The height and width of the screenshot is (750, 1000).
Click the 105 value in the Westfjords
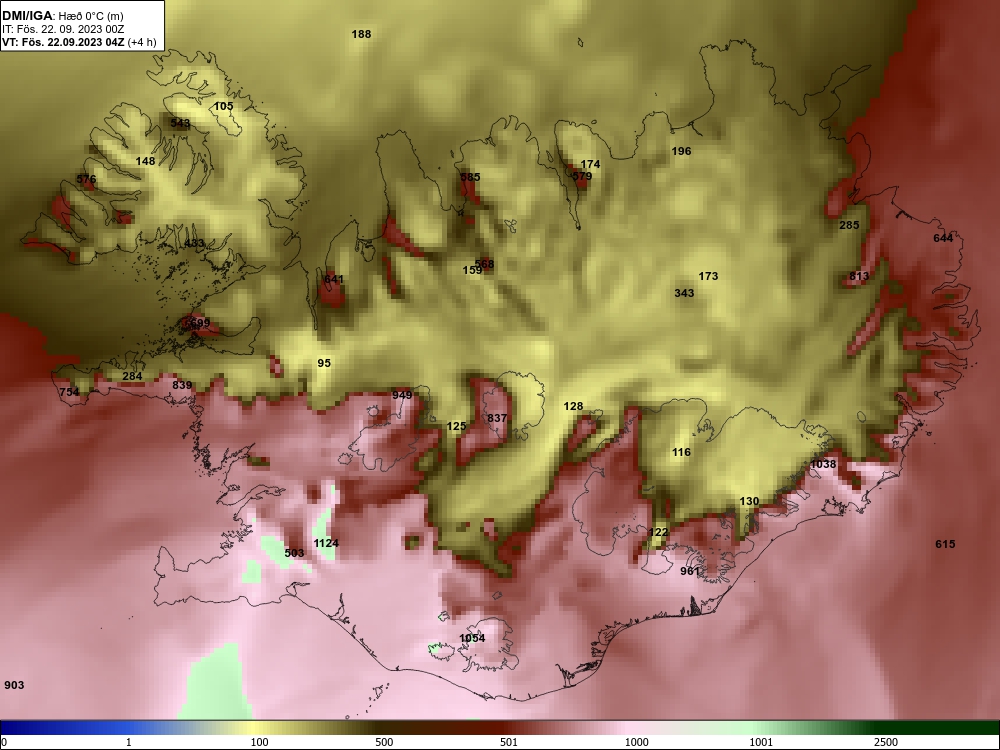(223, 107)
